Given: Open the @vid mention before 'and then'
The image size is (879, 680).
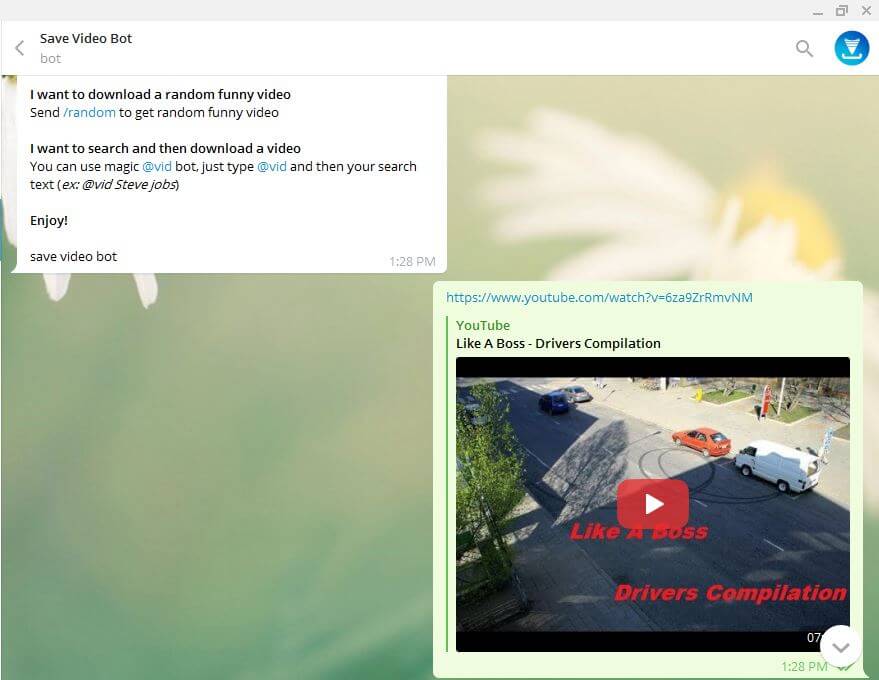Looking at the screenshot, I should [272, 166].
